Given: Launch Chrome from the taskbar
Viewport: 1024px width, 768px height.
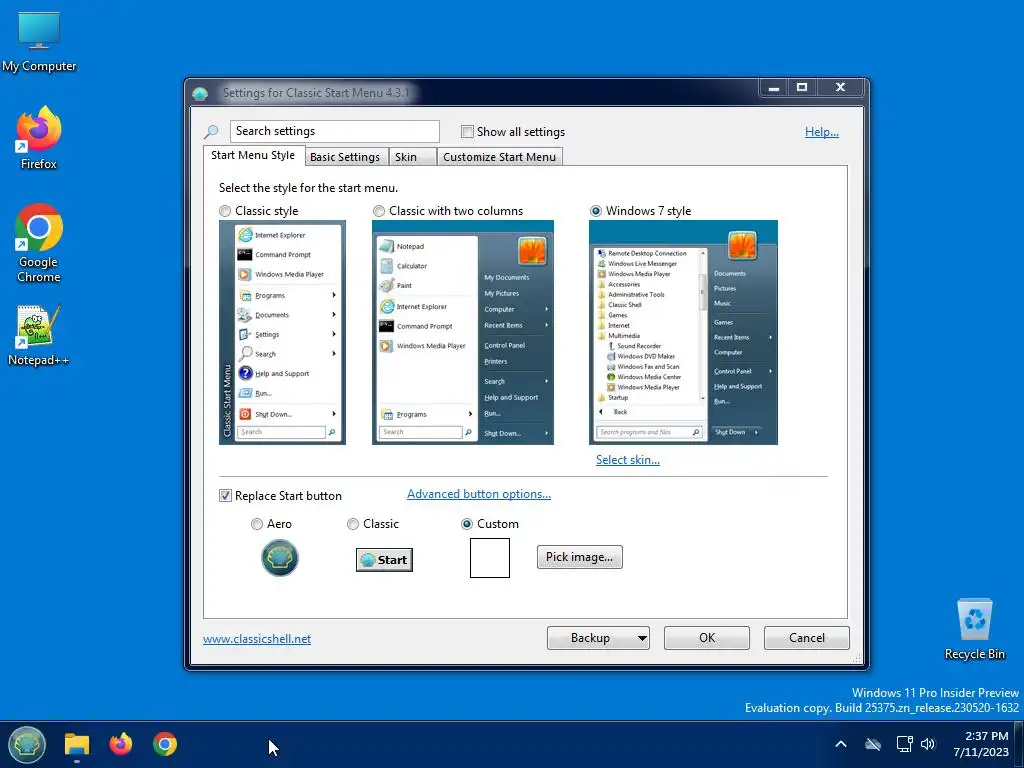Looking at the screenshot, I should pyautogui.click(x=165, y=744).
